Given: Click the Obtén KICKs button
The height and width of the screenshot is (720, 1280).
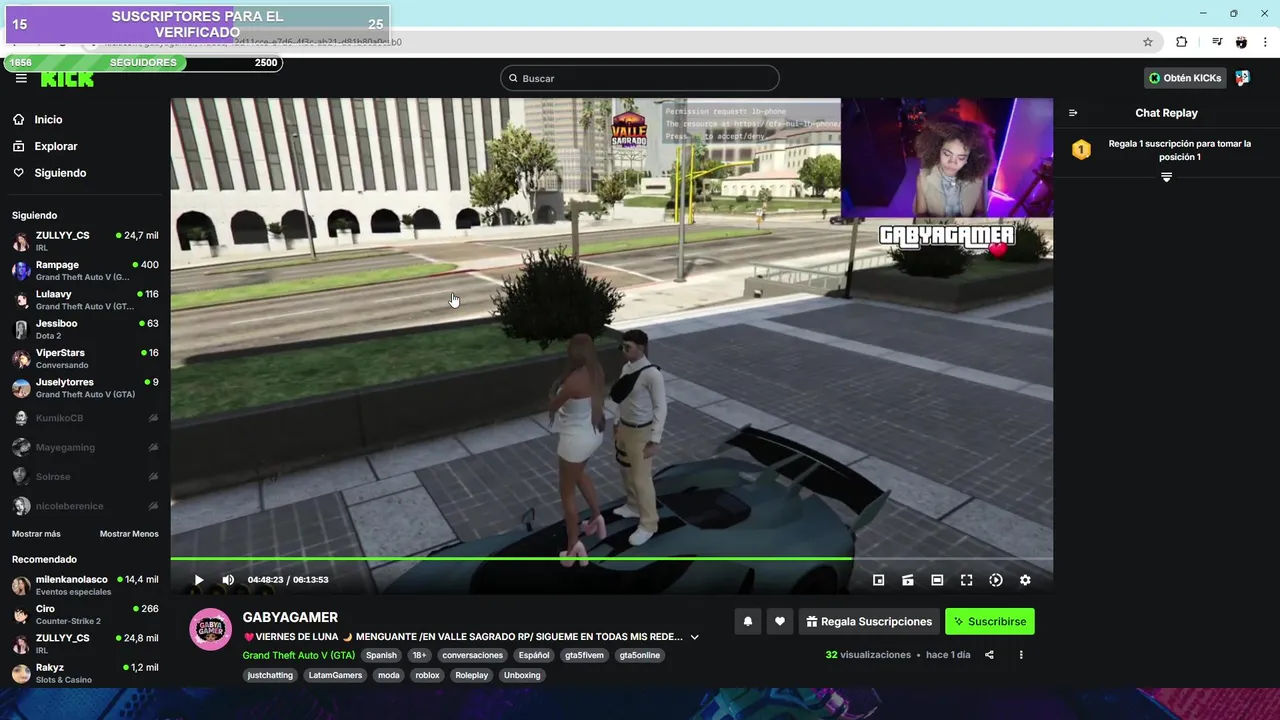Looking at the screenshot, I should click(1185, 78).
